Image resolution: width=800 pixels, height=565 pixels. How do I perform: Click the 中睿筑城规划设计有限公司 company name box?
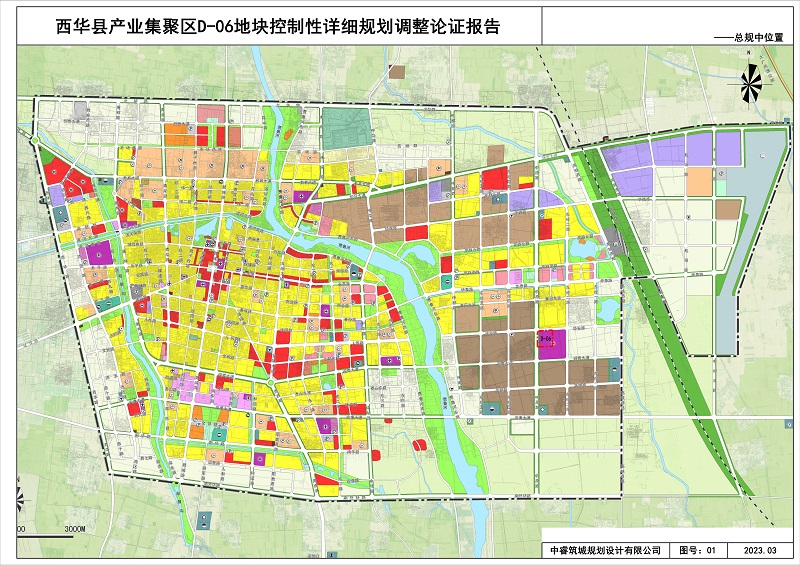(606, 549)
